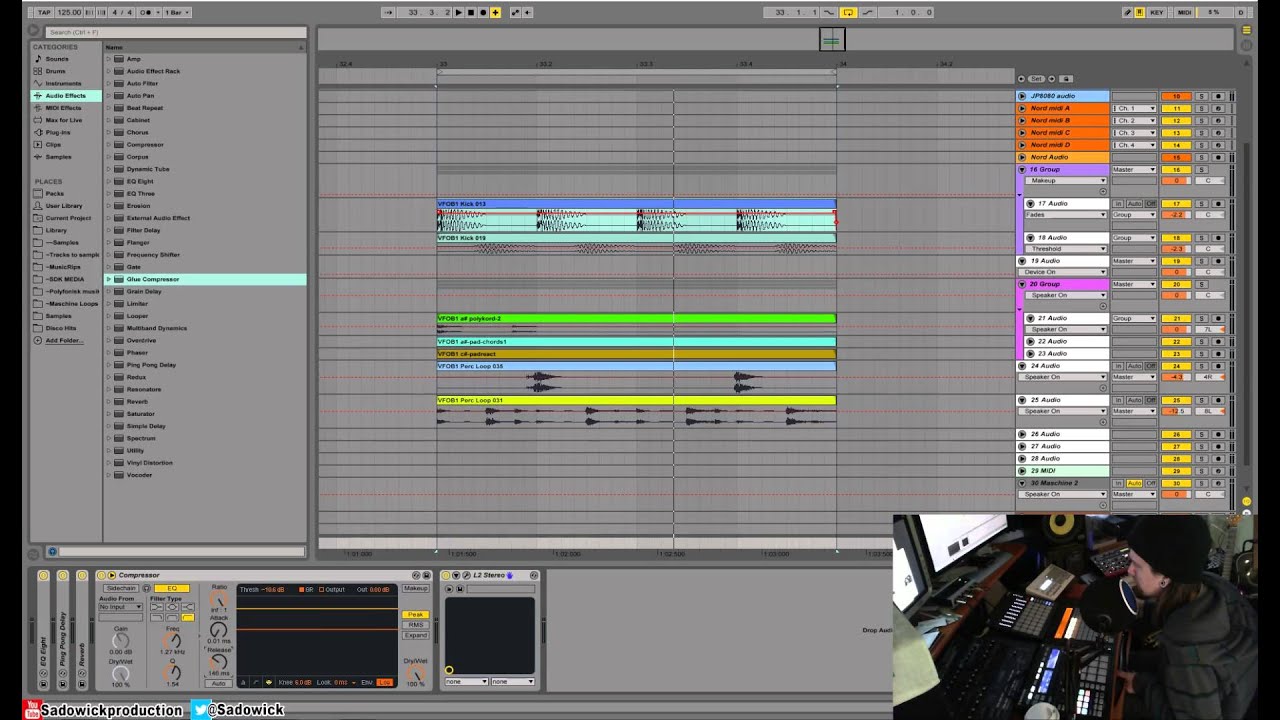The image size is (1280, 720).
Task: Click the Compressor Ratio knob
Action: pos(219,600)
